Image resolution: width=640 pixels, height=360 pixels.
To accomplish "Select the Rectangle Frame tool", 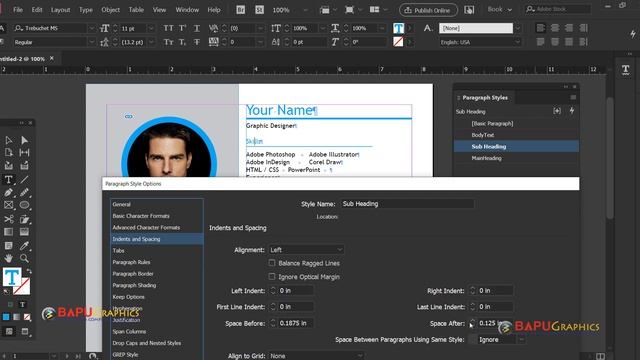I will coord(9,205).
